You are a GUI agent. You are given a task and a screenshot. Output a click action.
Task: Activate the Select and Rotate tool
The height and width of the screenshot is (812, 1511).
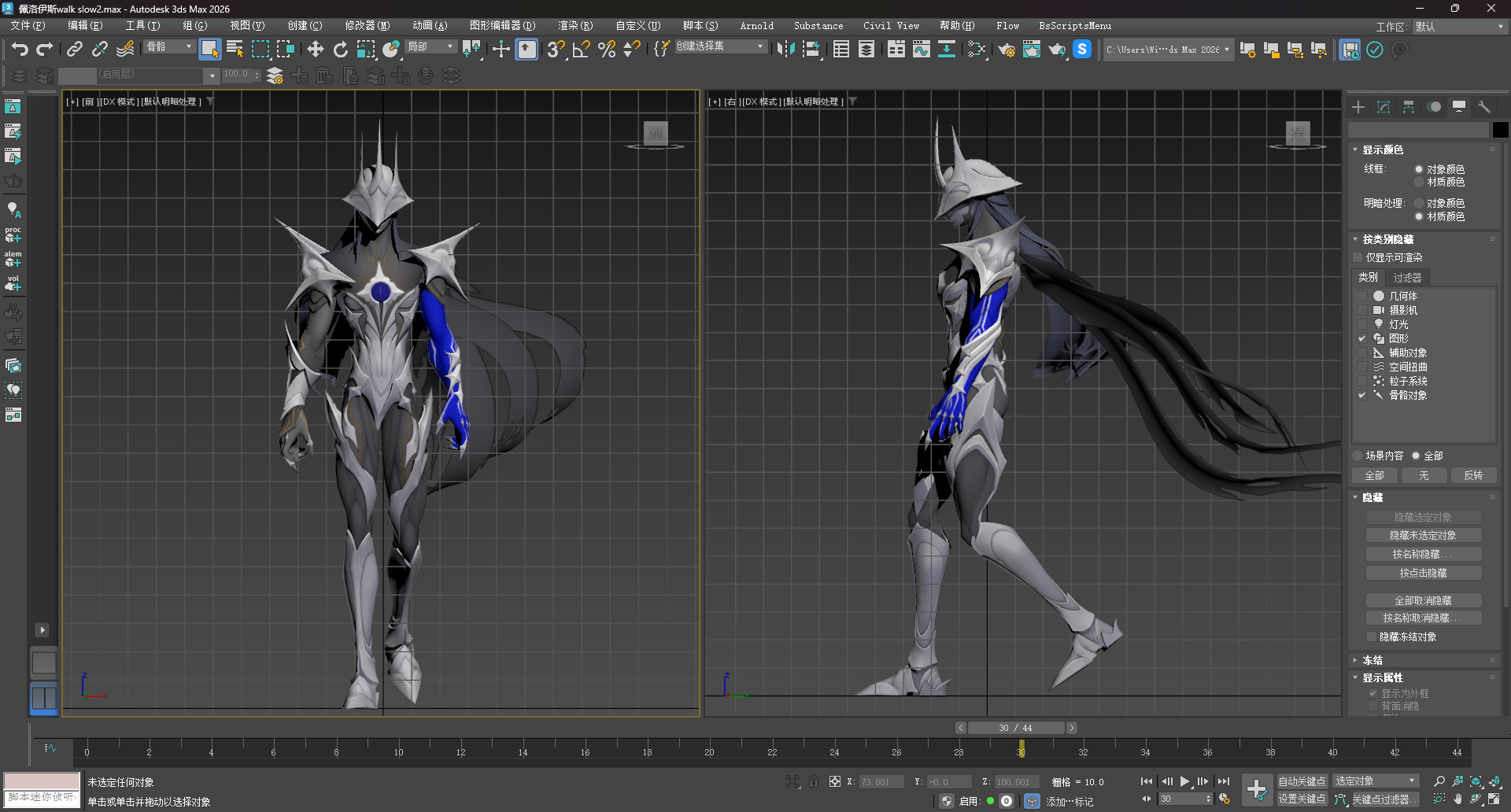coord(340,49)
